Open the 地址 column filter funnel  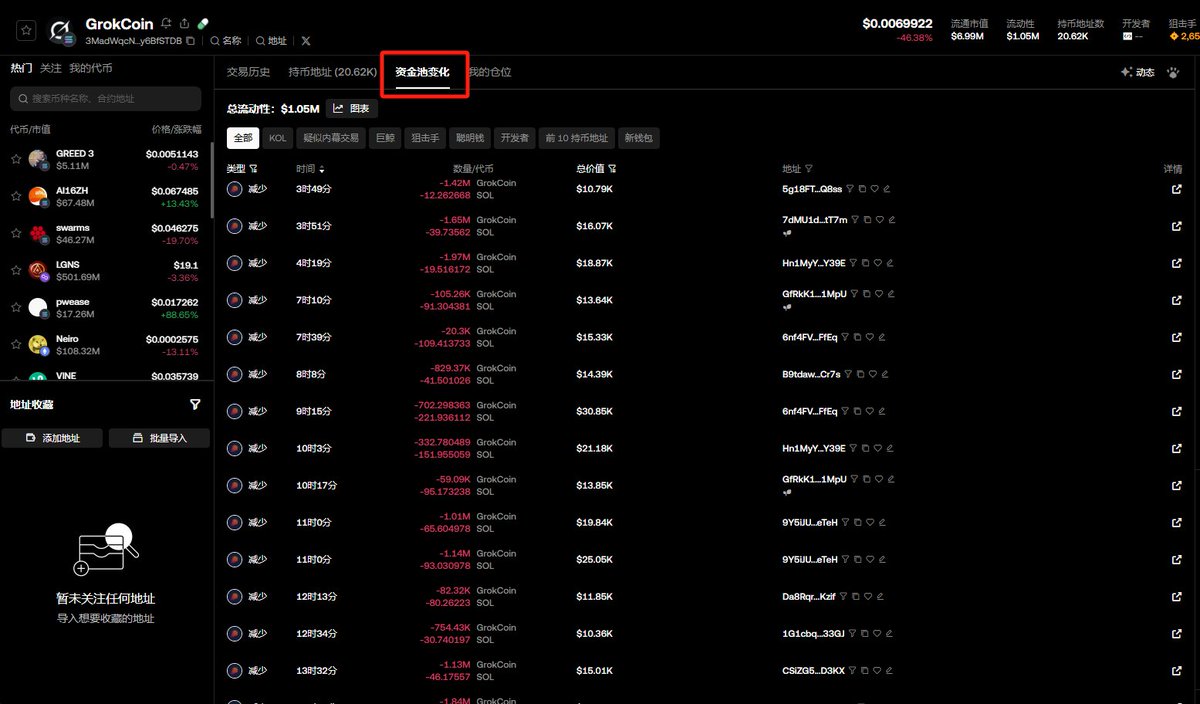point(809,169)
